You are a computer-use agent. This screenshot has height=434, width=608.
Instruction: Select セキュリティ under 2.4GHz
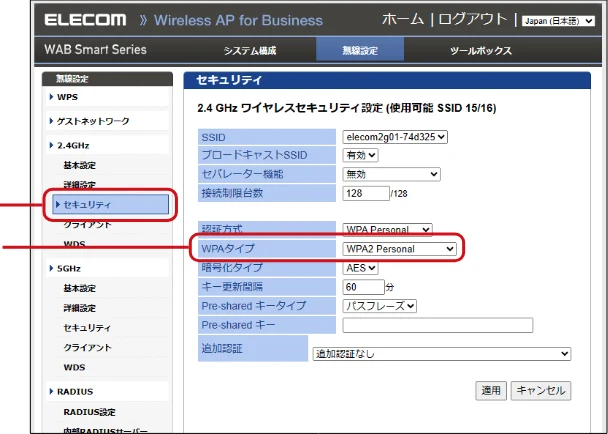pyautogui.click(x=111, y=204)
